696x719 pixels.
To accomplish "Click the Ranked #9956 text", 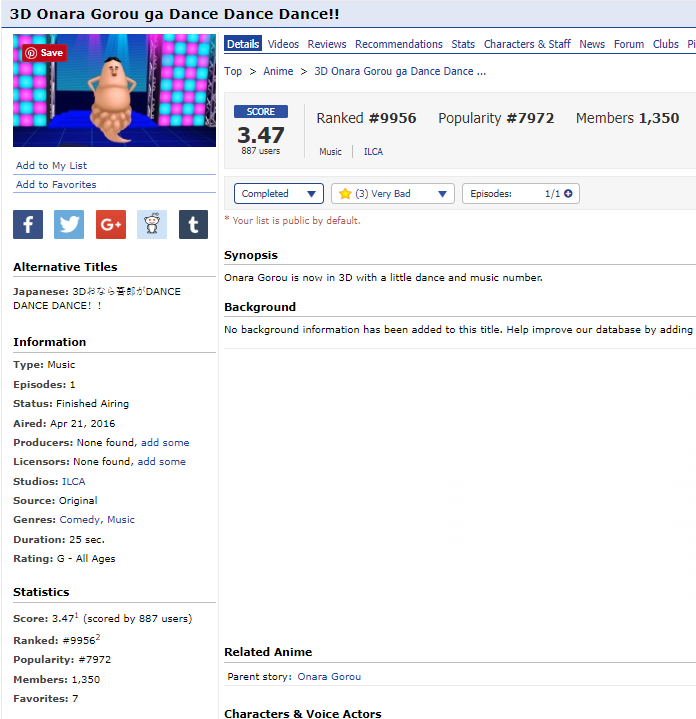I will click(366, 118).
